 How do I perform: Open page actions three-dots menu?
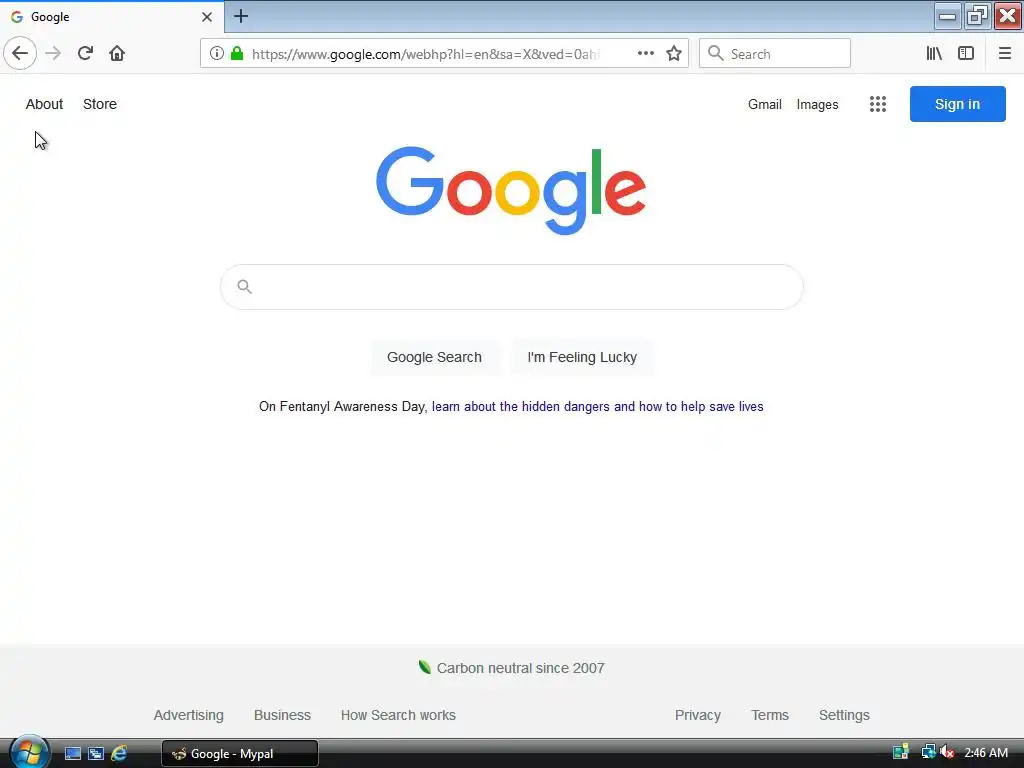645,53
